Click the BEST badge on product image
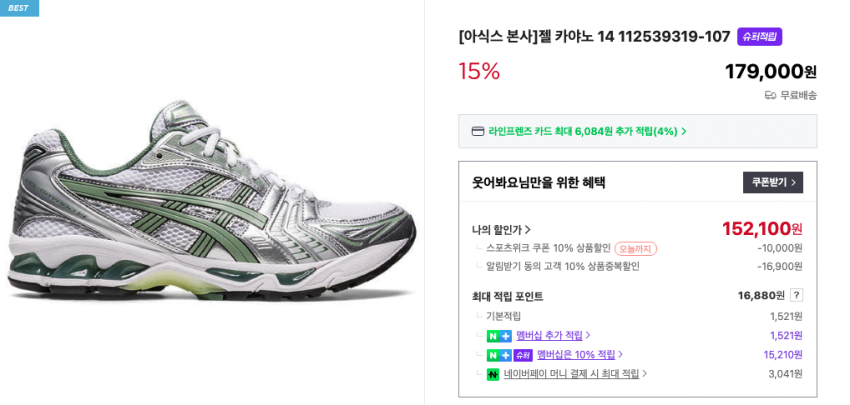This screenshot has height=405, width=850. point(19,8)
